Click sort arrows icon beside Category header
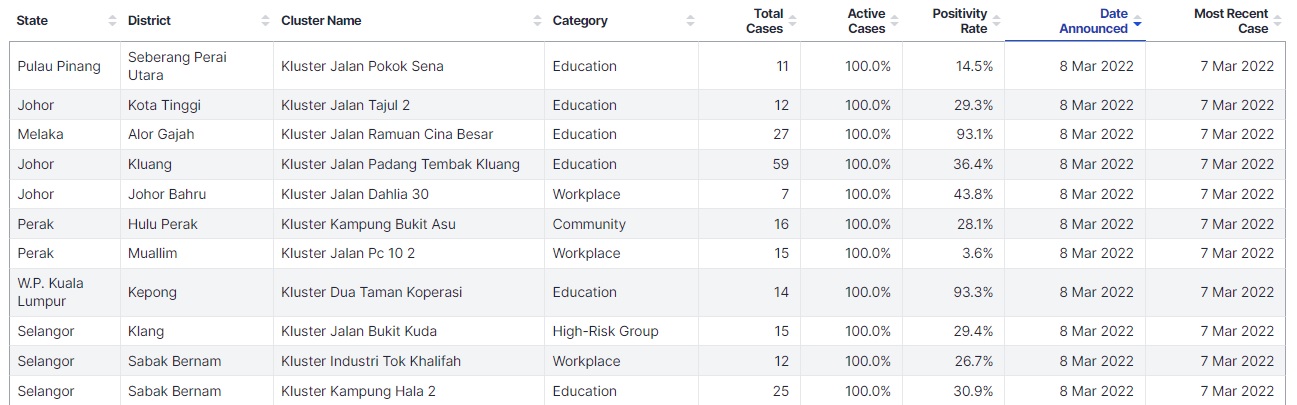 pos(691,21)
